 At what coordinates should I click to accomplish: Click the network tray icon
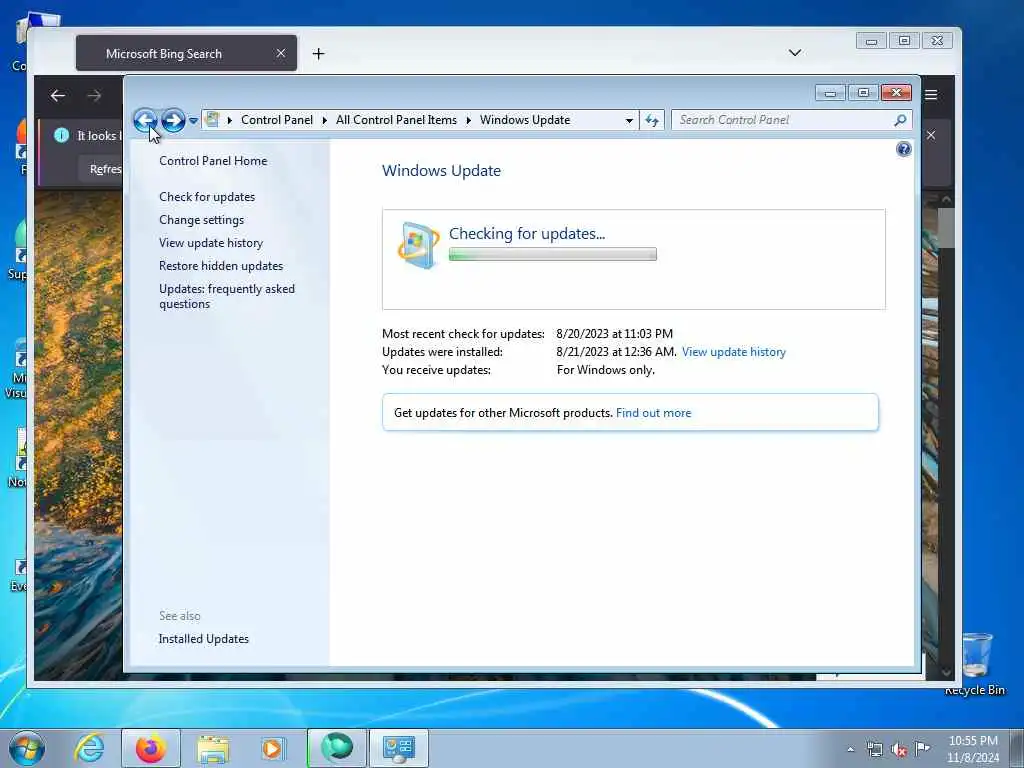point(875,750)
